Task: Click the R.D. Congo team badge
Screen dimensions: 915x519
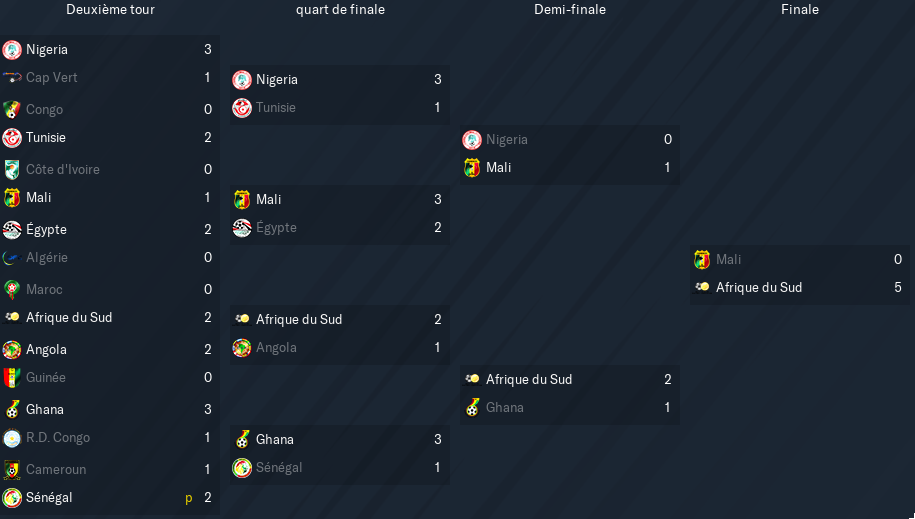Action: click(12, 438)
